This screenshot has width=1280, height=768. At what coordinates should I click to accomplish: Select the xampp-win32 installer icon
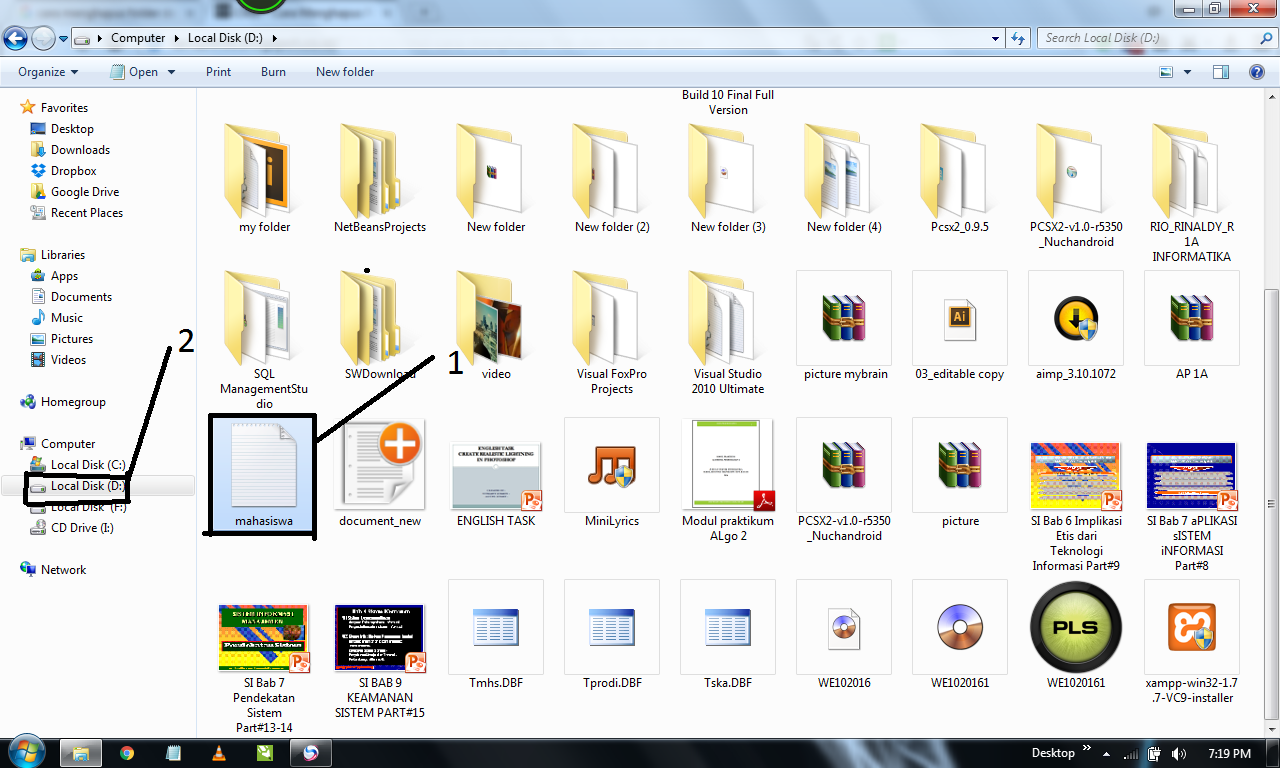pyautogui.click(x=1191, y=627)
